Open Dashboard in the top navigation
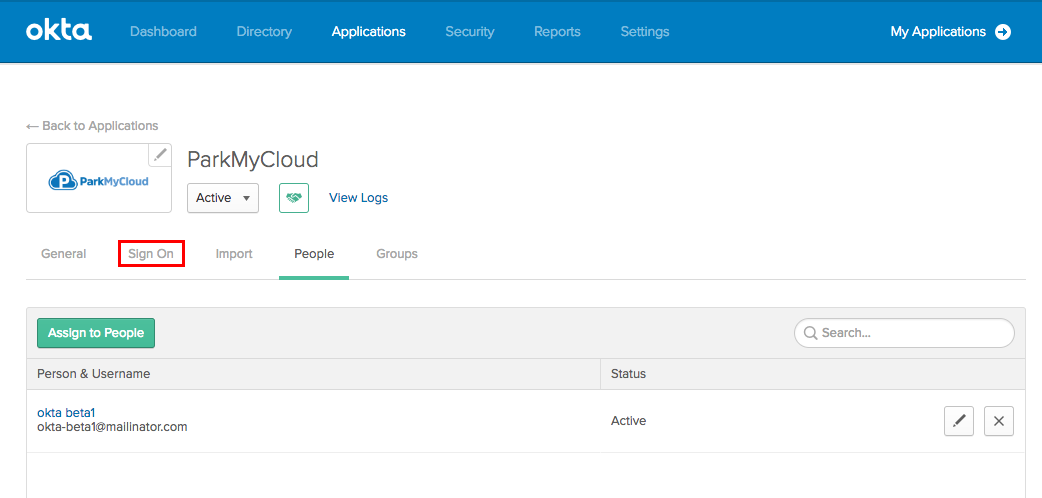The height and width of the screenshot is (498, 1042). 163,32
